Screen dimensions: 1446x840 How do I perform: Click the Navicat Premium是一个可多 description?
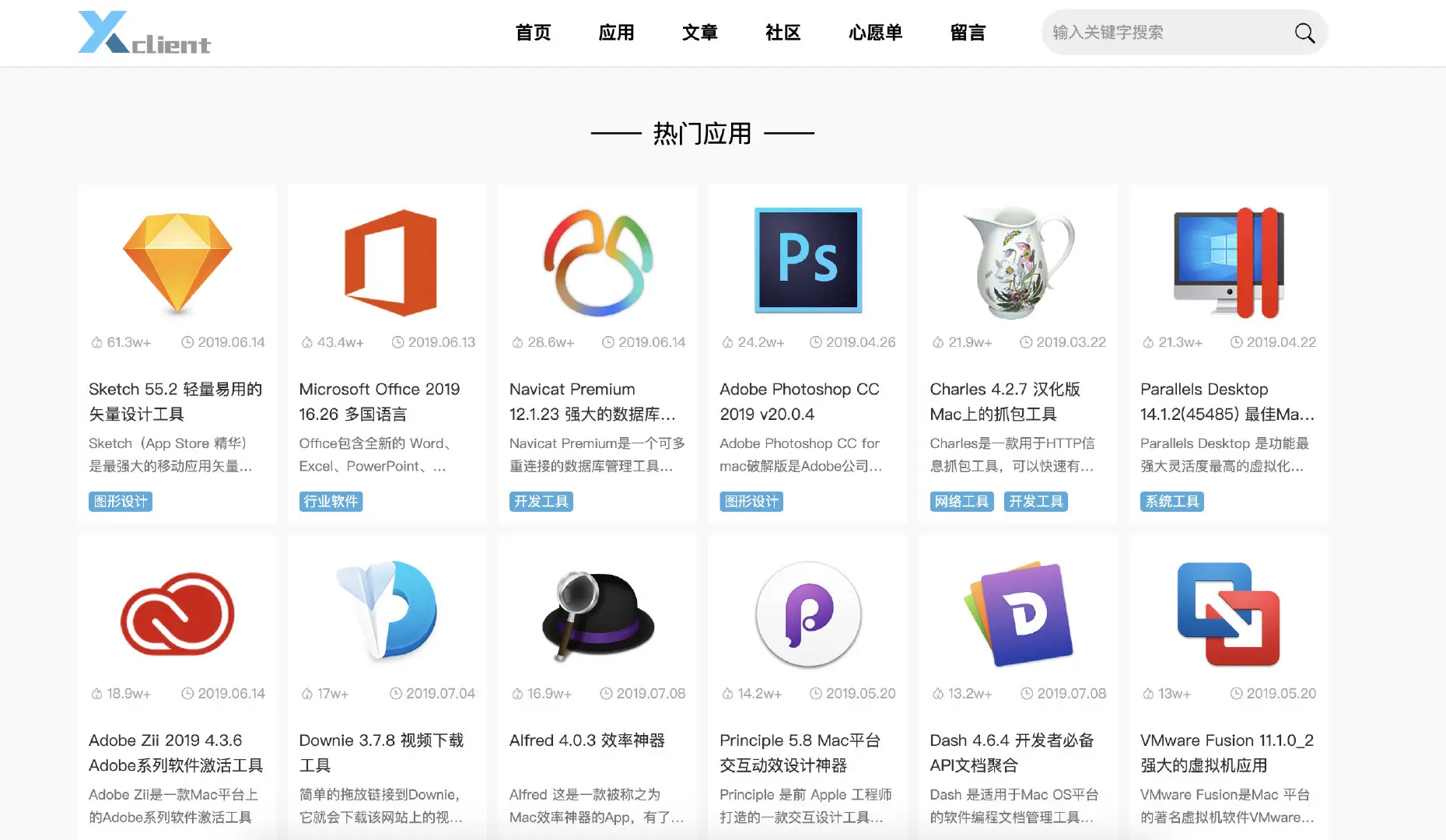[x=597, y=455]
